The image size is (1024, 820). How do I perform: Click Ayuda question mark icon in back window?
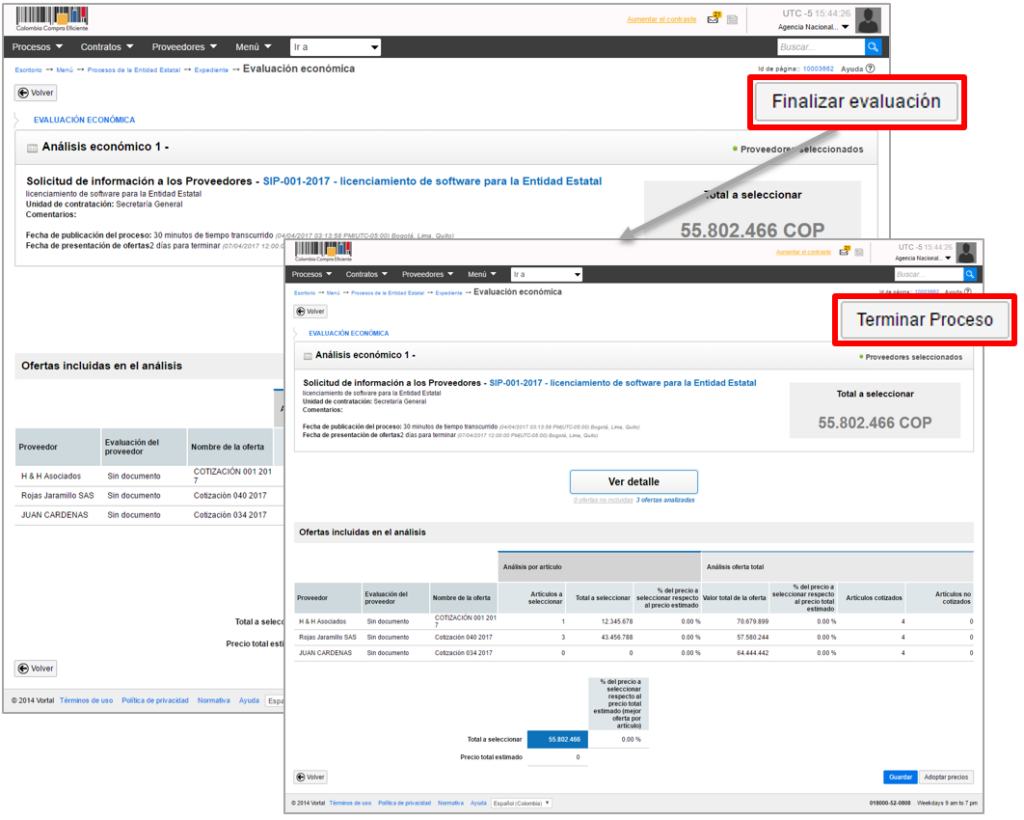[870, 69]
